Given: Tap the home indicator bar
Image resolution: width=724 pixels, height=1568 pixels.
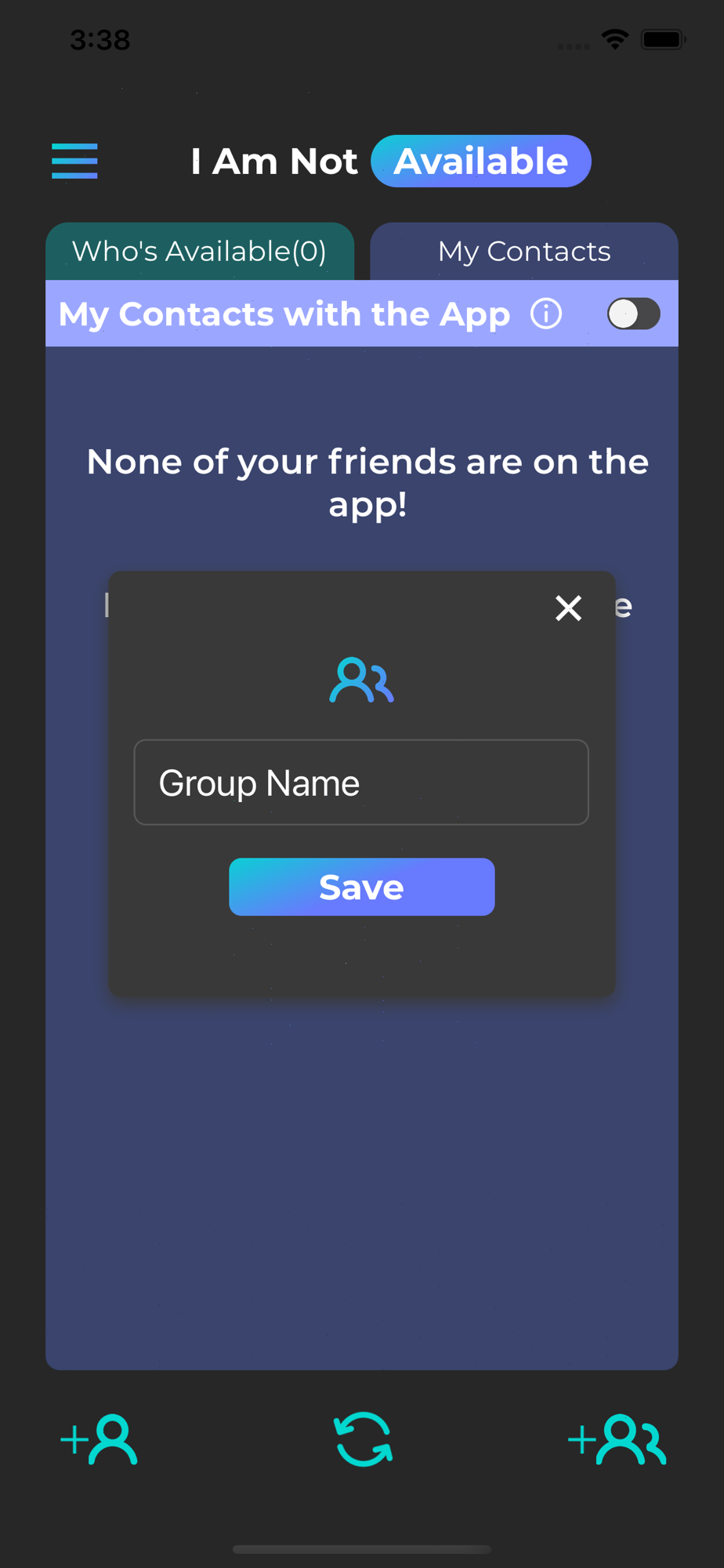Looking at the screenshot, I should 362,1549.
